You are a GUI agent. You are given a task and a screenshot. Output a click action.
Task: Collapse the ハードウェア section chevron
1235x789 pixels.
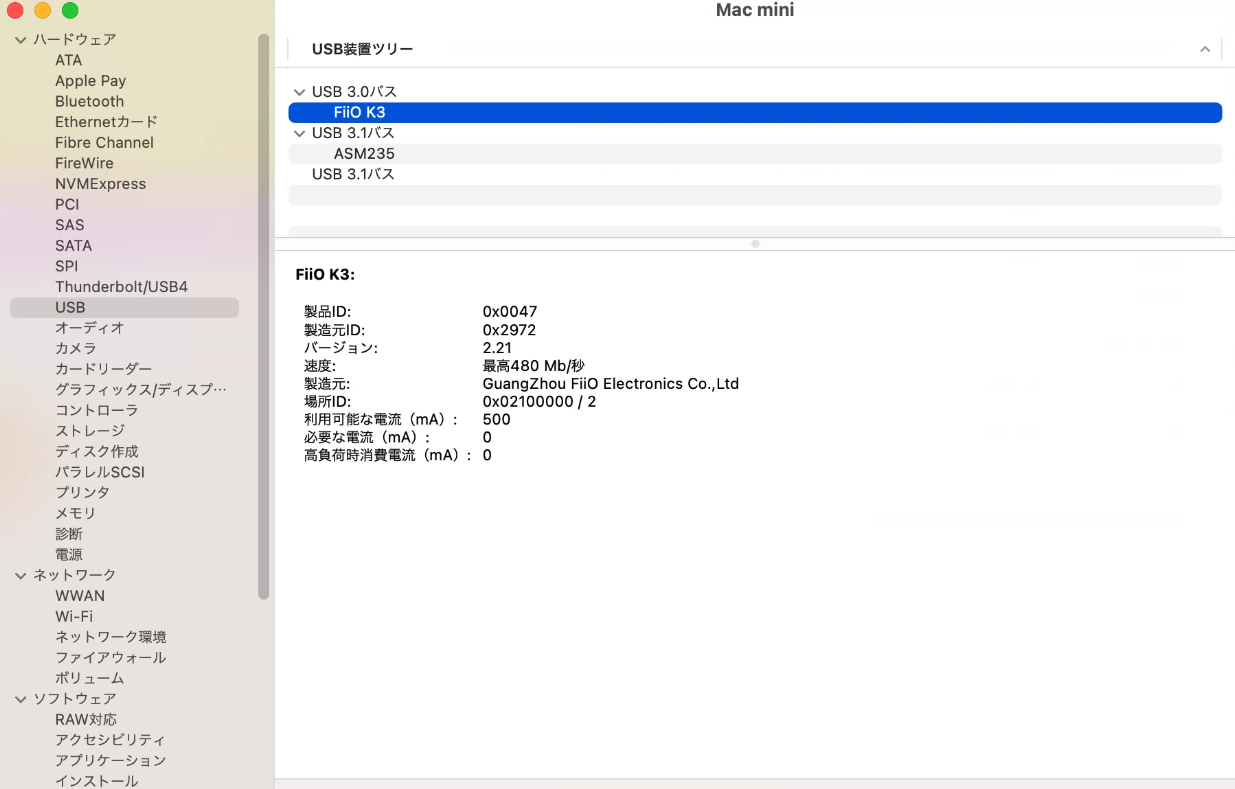pyautogui.click(x=20, y=40)
